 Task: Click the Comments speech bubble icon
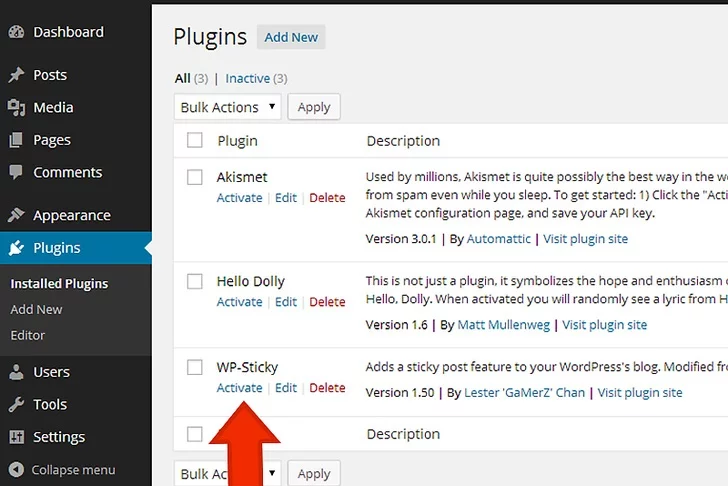point(16,173)
